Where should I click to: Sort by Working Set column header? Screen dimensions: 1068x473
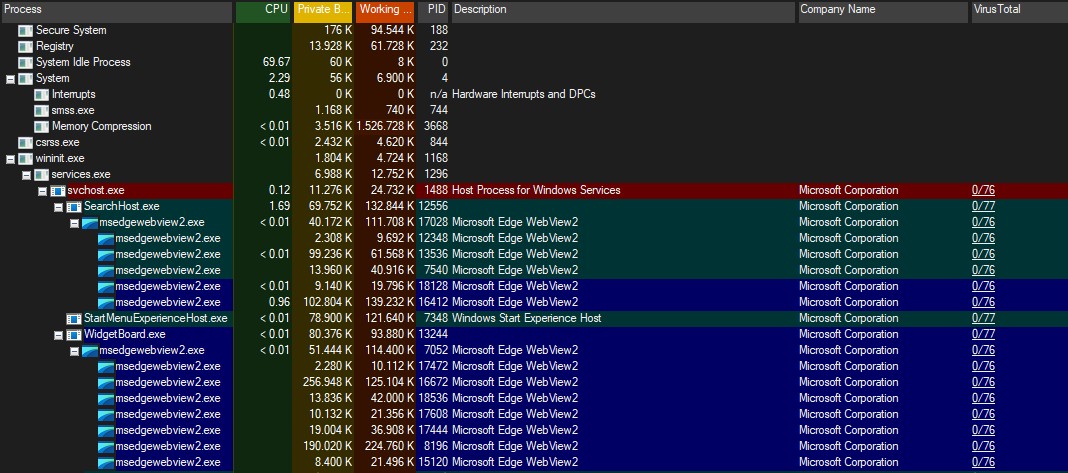[x=385, y=10]
